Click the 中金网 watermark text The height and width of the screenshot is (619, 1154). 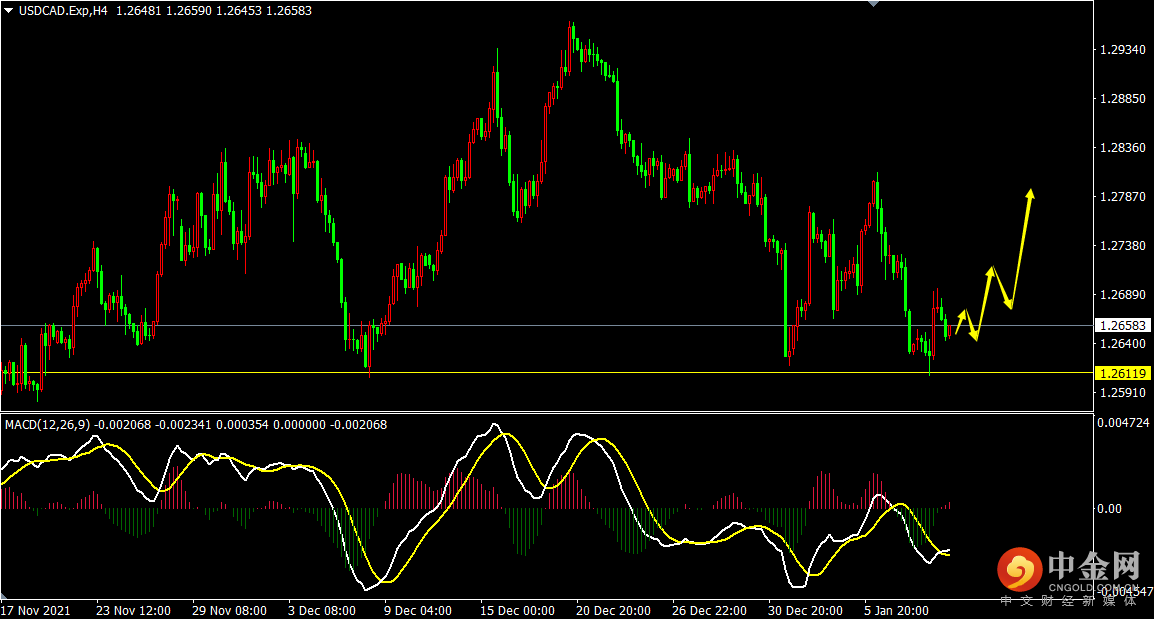tap(1093, 566)
